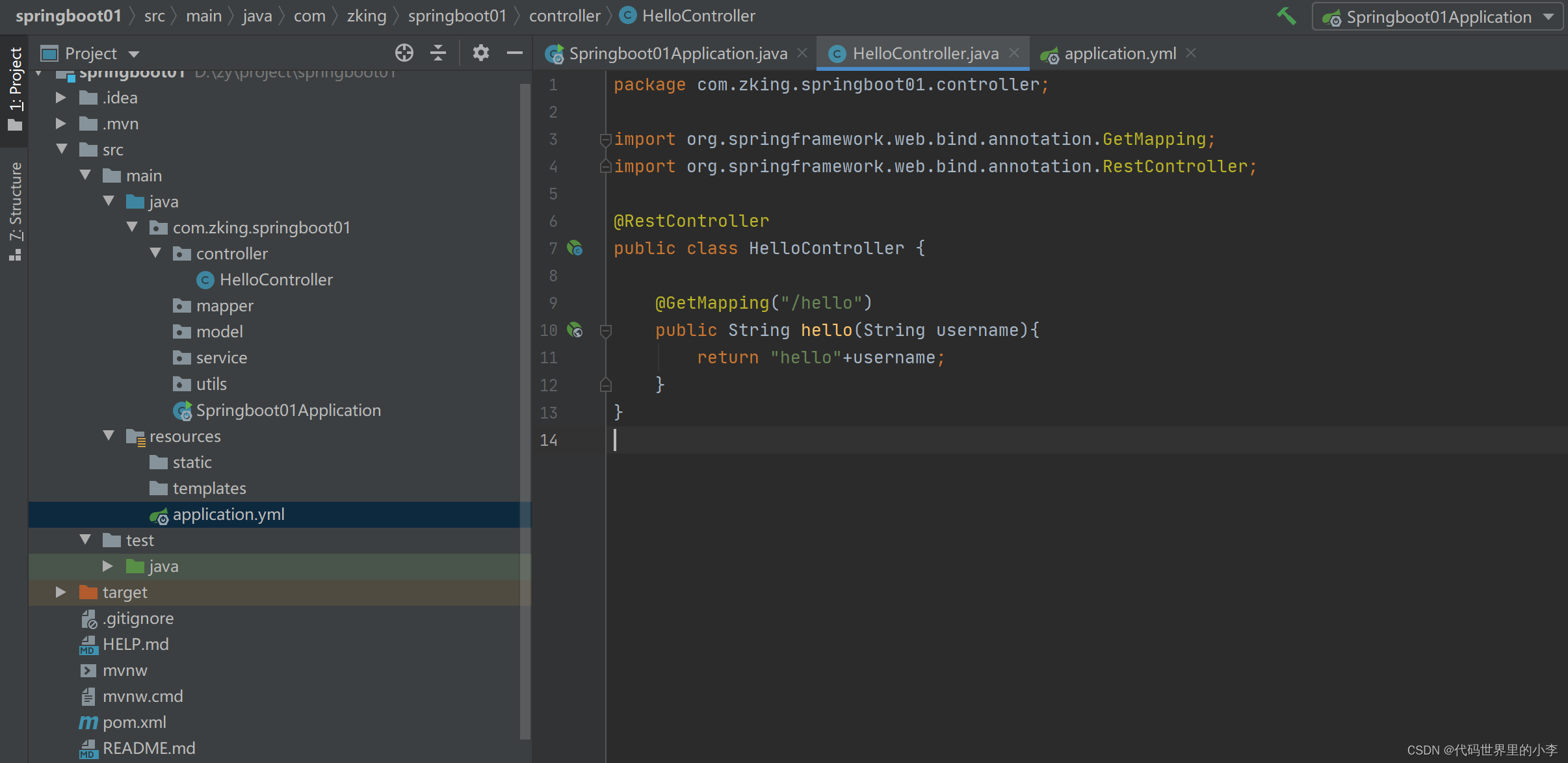Screen dimensions: 1568x763
Task: Switch to Springboot01Application.java tab
Action: [677, 53]
